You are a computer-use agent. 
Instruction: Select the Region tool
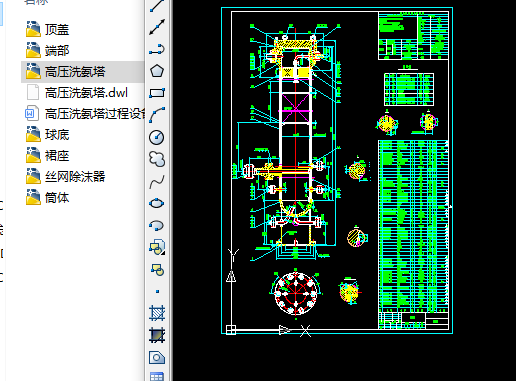pyautogui.click(x=157, y=358)
